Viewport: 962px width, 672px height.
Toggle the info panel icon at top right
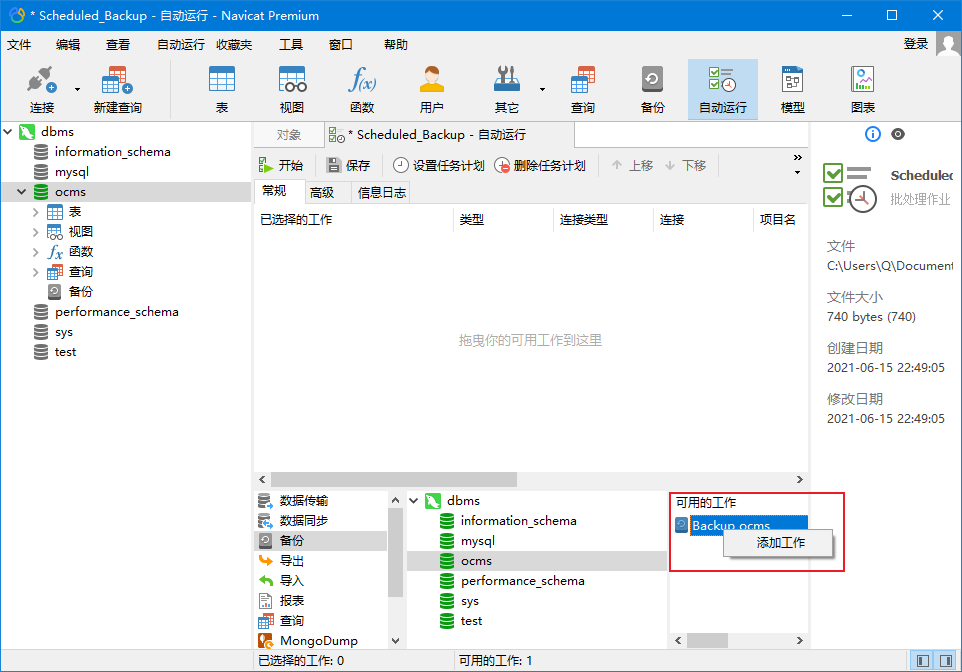[872, 134]
